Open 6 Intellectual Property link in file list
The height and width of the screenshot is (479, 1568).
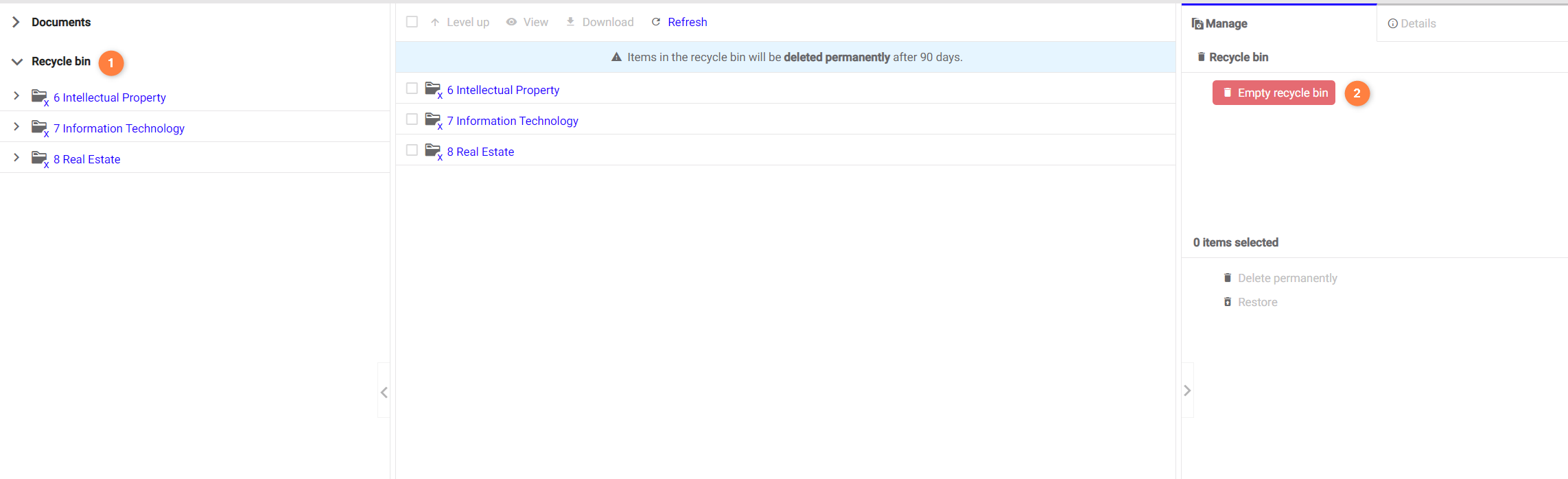[503, 90]
